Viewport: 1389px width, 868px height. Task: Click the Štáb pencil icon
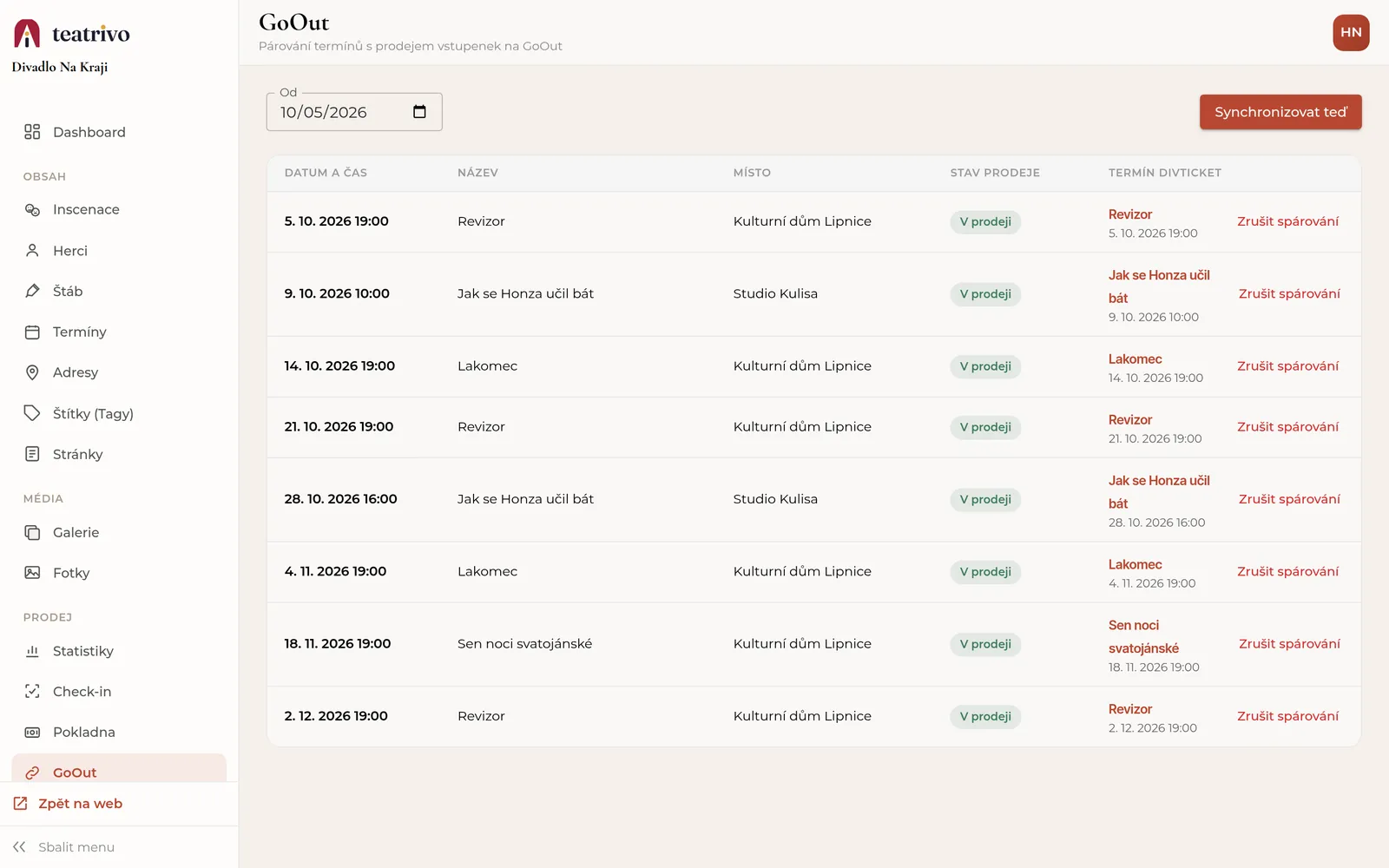coord(32,291)
